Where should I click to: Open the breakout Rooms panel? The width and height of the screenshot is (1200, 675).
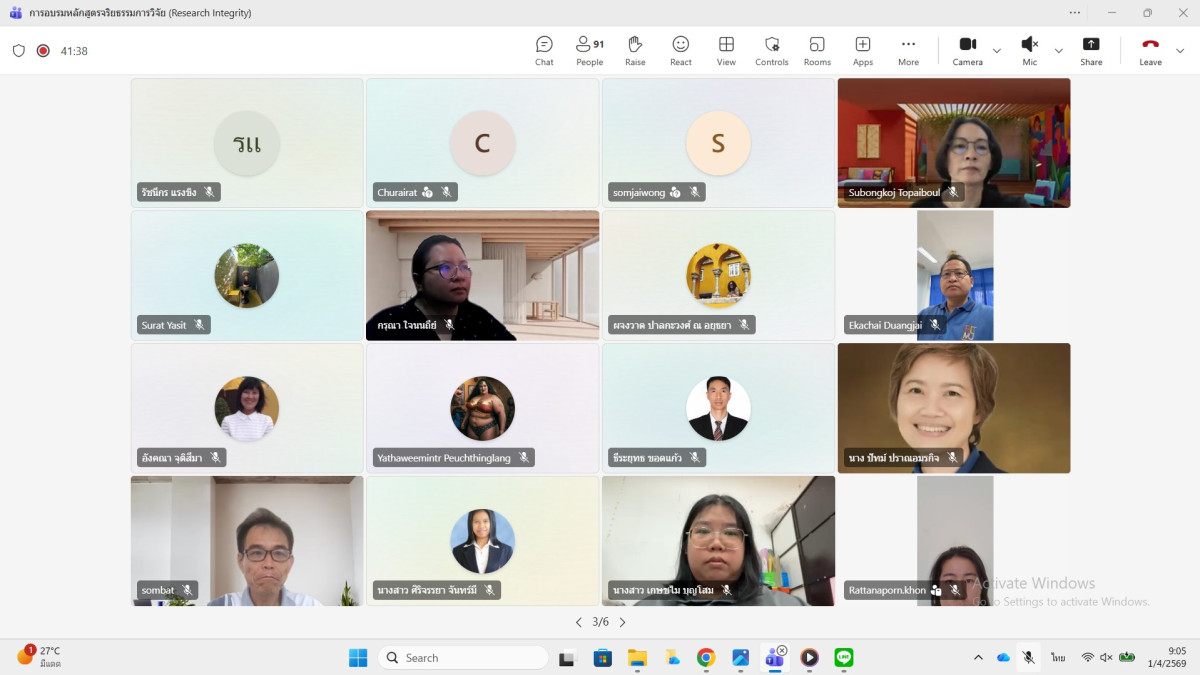817,50
